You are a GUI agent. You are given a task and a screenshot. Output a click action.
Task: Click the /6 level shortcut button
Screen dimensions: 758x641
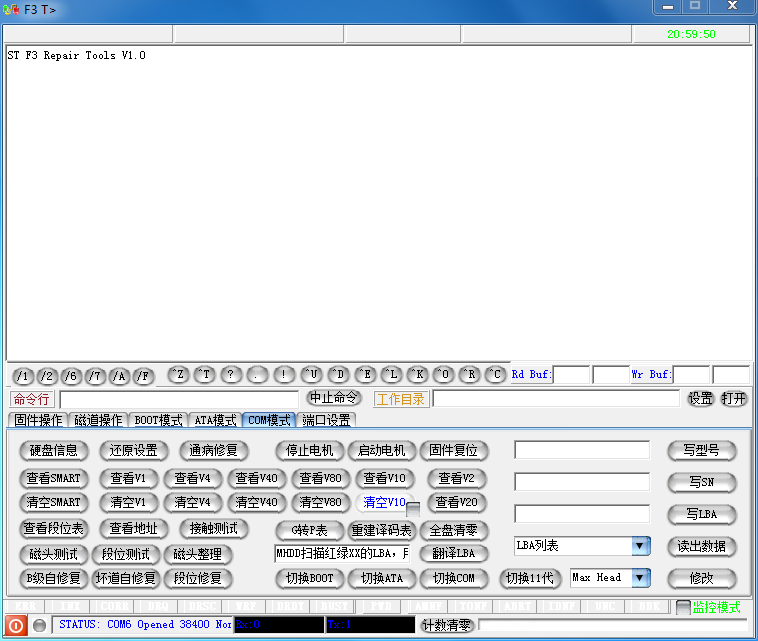(x=71, y=376)
